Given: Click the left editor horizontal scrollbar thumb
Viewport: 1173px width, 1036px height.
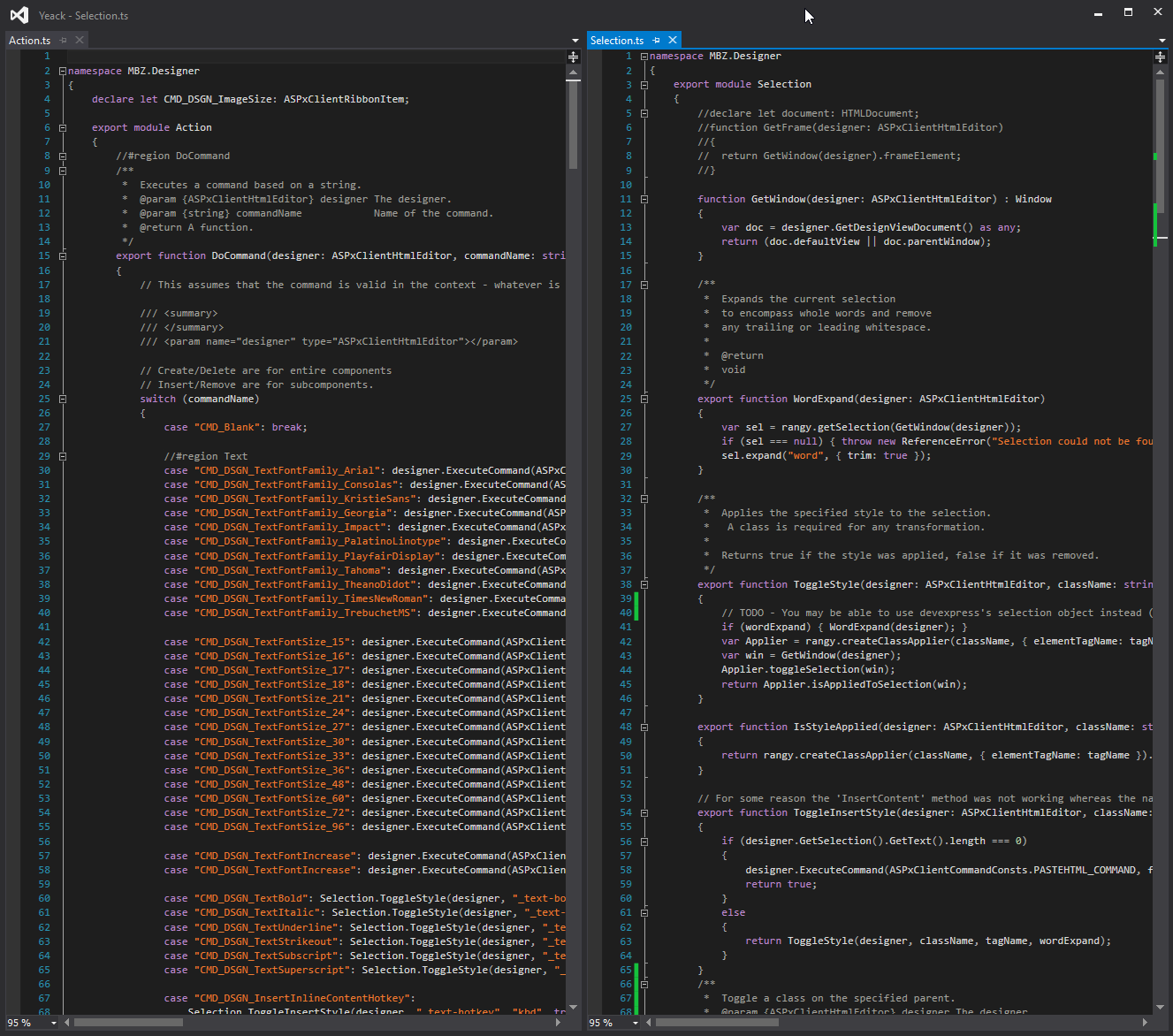Looking at the screenshot, I should coord(128,1023).
